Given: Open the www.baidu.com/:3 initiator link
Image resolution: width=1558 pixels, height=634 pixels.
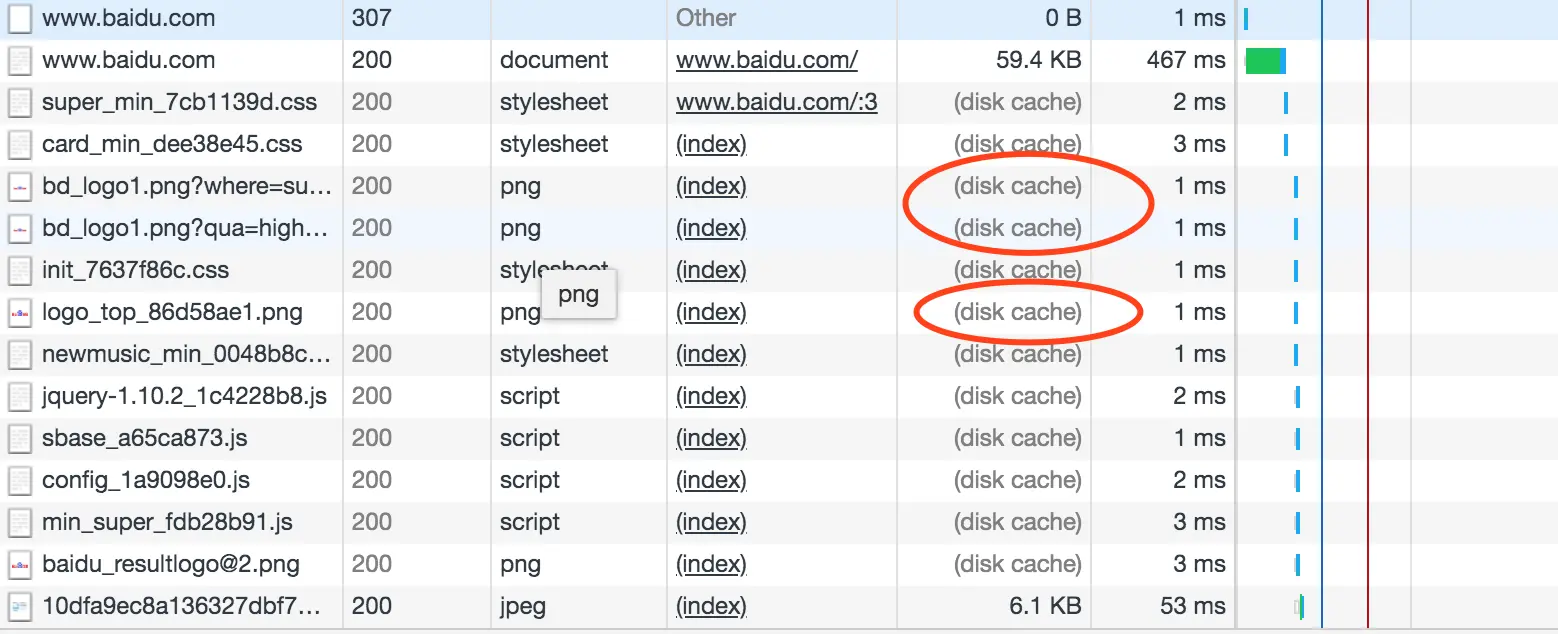Looking at the screenshot, I should pyautogui.click(x=776, y=102).
